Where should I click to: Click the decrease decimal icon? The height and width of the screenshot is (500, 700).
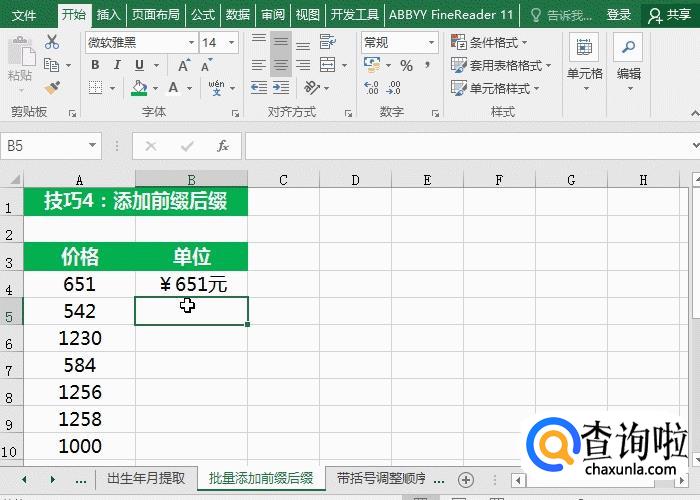pyautogui.click(x=394, y=88)
